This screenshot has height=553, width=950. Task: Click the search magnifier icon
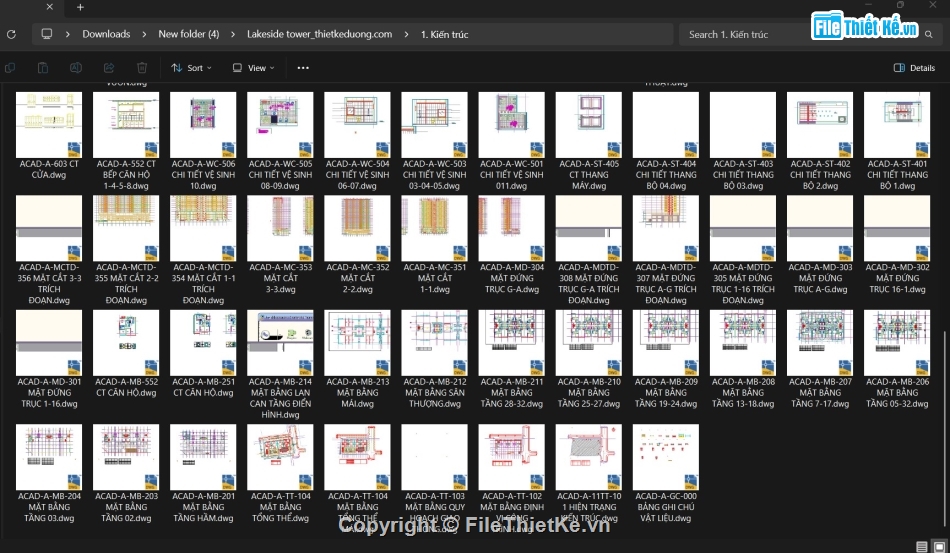point(928,35)
